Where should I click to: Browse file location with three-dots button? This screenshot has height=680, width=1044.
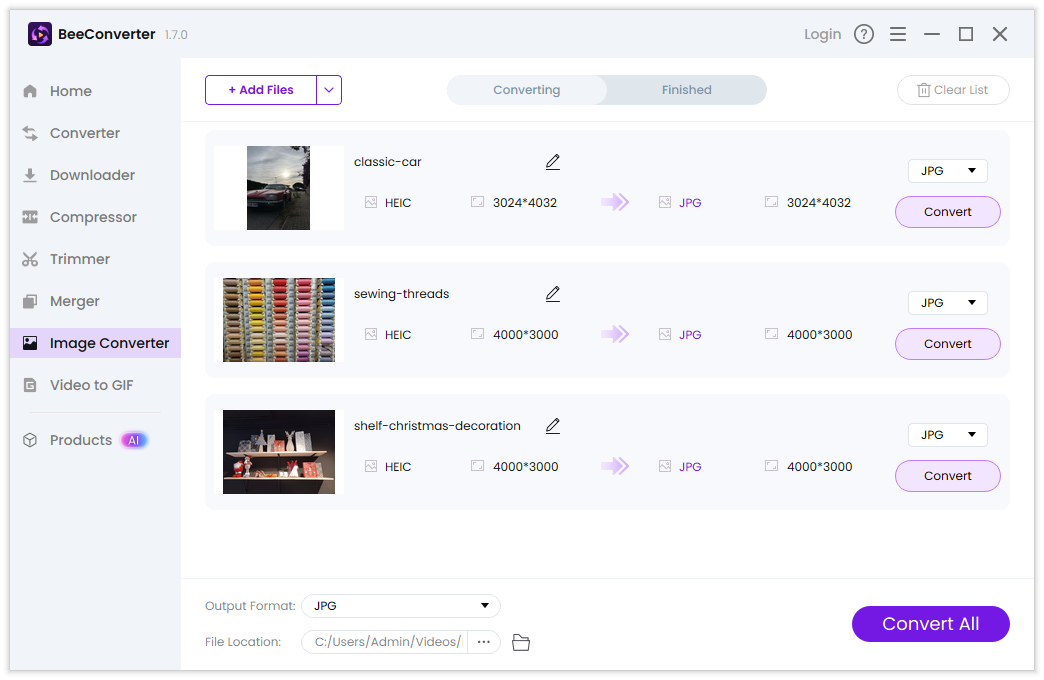point(484,642)
